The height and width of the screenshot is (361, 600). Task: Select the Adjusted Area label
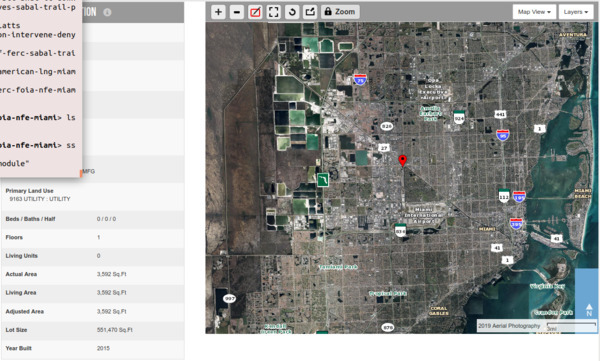tap(24, 311)
